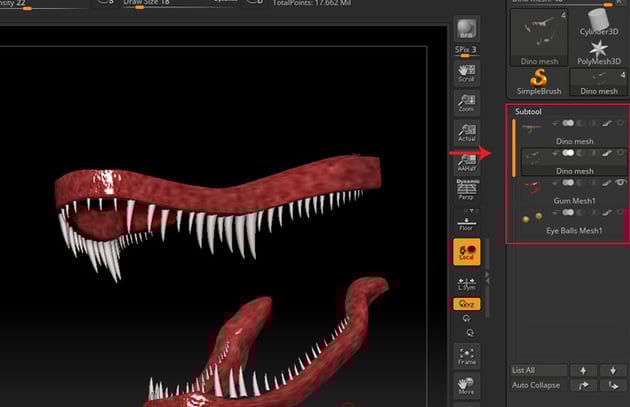This screenshot has width=630, height=407.
Task: Click the BPR render button
Action: [466, 29]
